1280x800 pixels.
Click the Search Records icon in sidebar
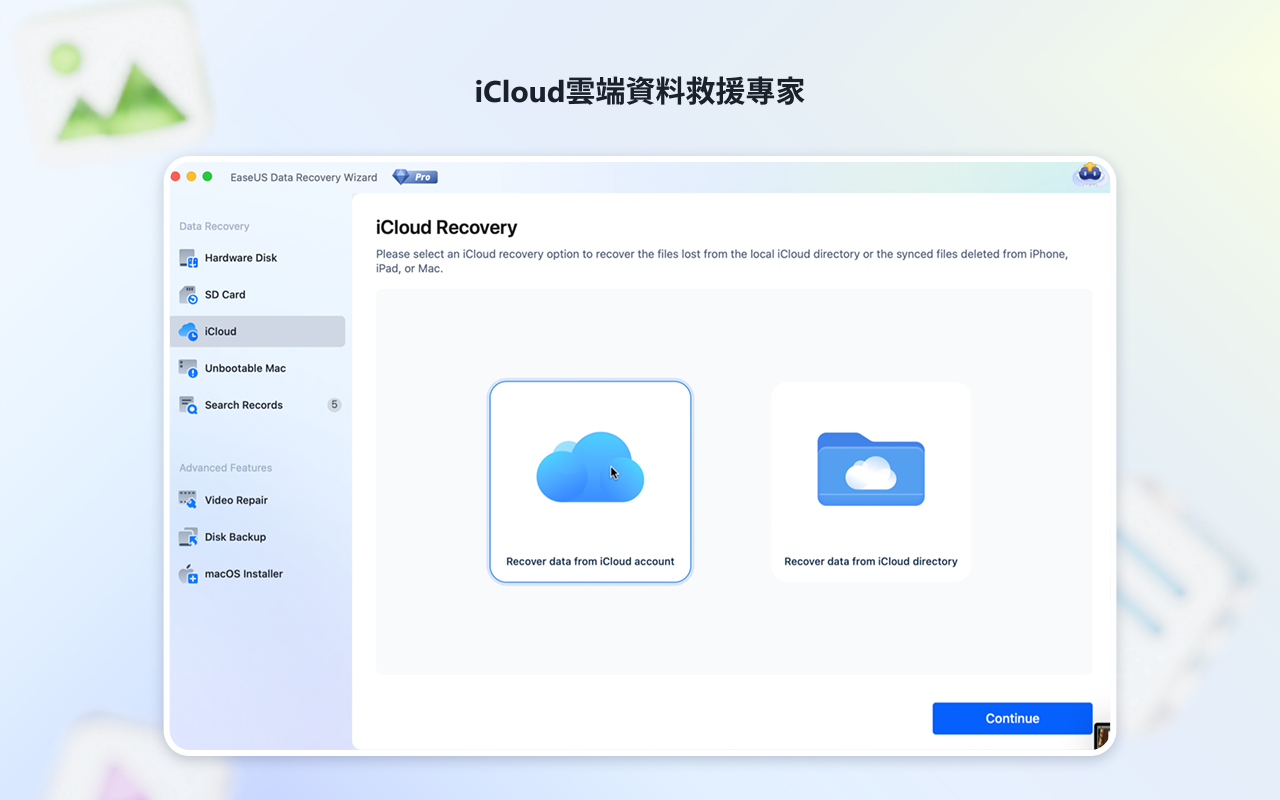pos(188,405)
